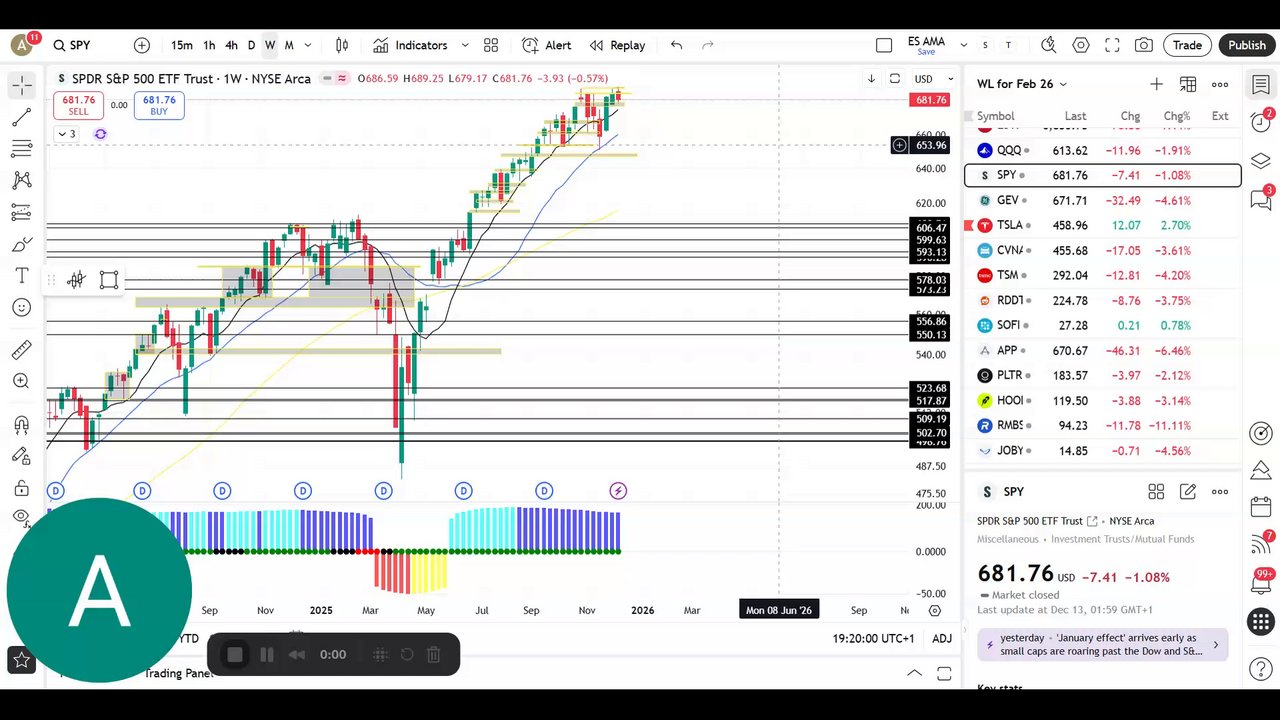Screen dimensions: 1280x720
Task: Select the Text annotation tool
Action: pyautogui.click(x=21, y=276)
